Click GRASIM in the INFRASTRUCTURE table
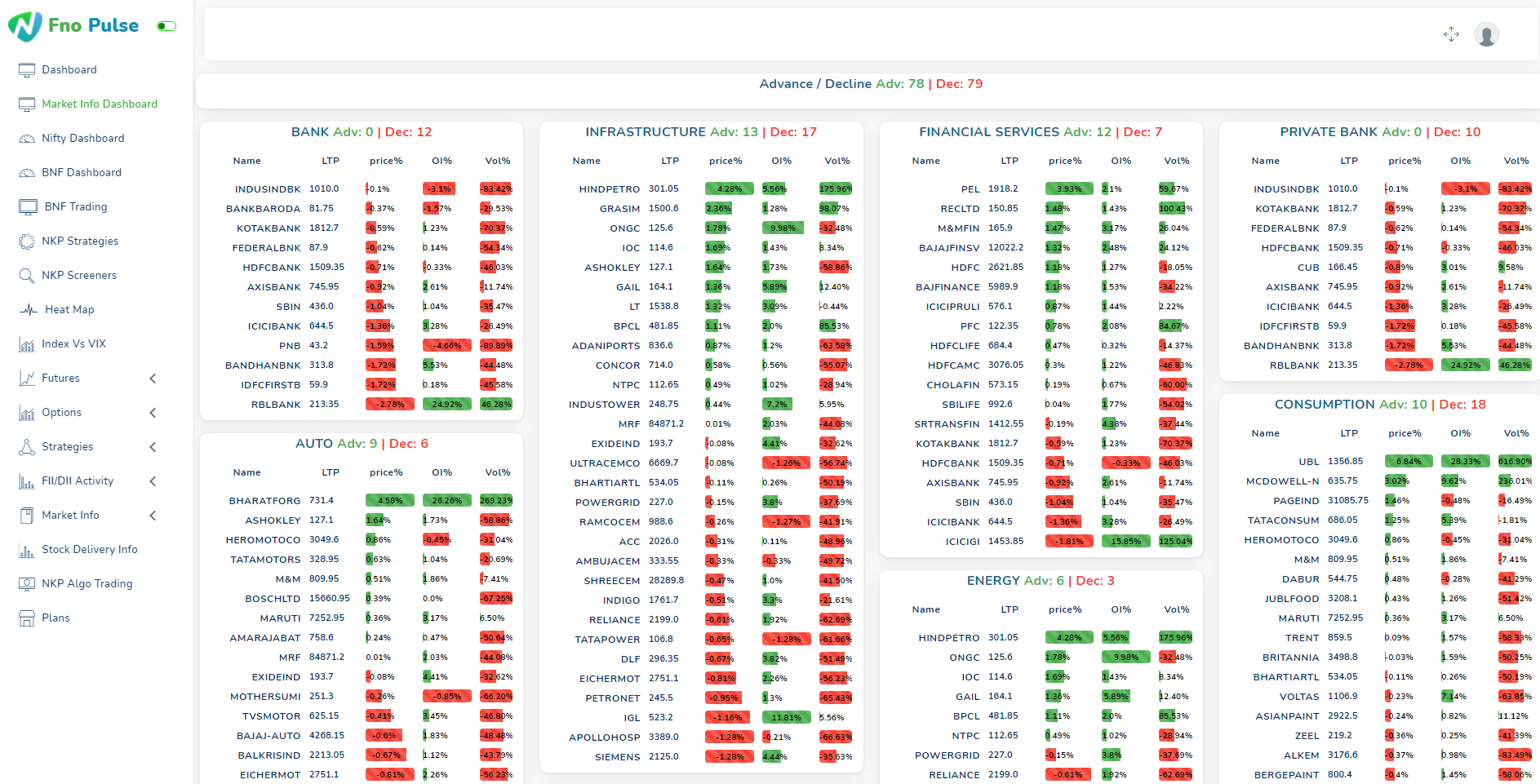Image resolution: width=1540 pixels, height=784 pixels. (x=619, y=209)
